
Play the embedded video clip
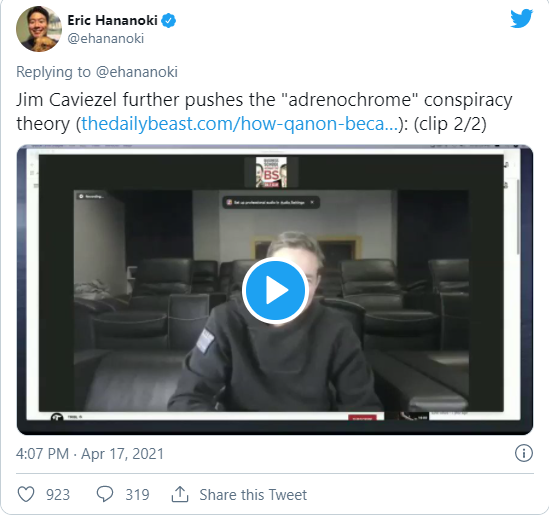(x=275, y=290)
